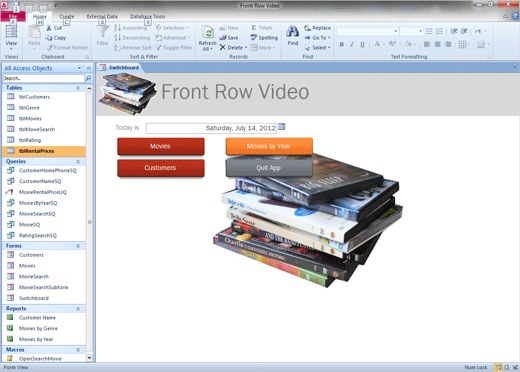Toggle Underline text formatting

point(362,44)
